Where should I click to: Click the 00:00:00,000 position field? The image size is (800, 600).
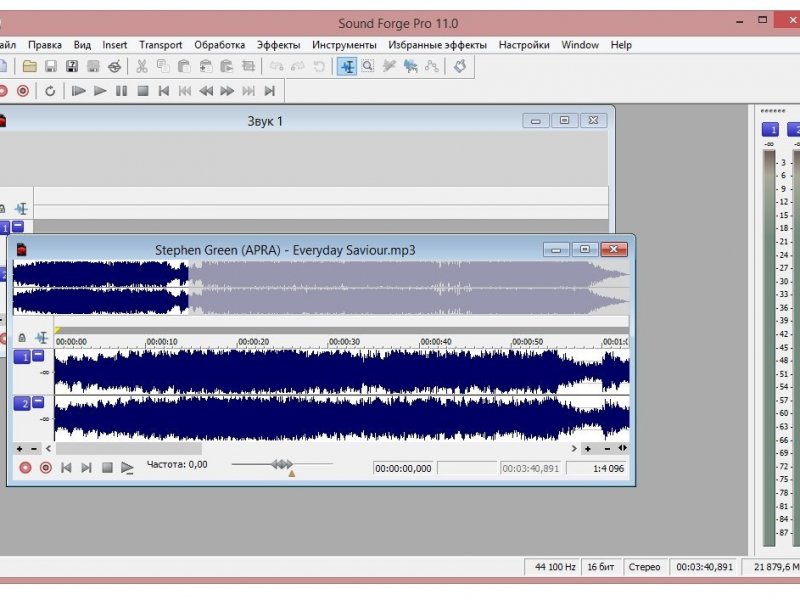tap(403, 468)
